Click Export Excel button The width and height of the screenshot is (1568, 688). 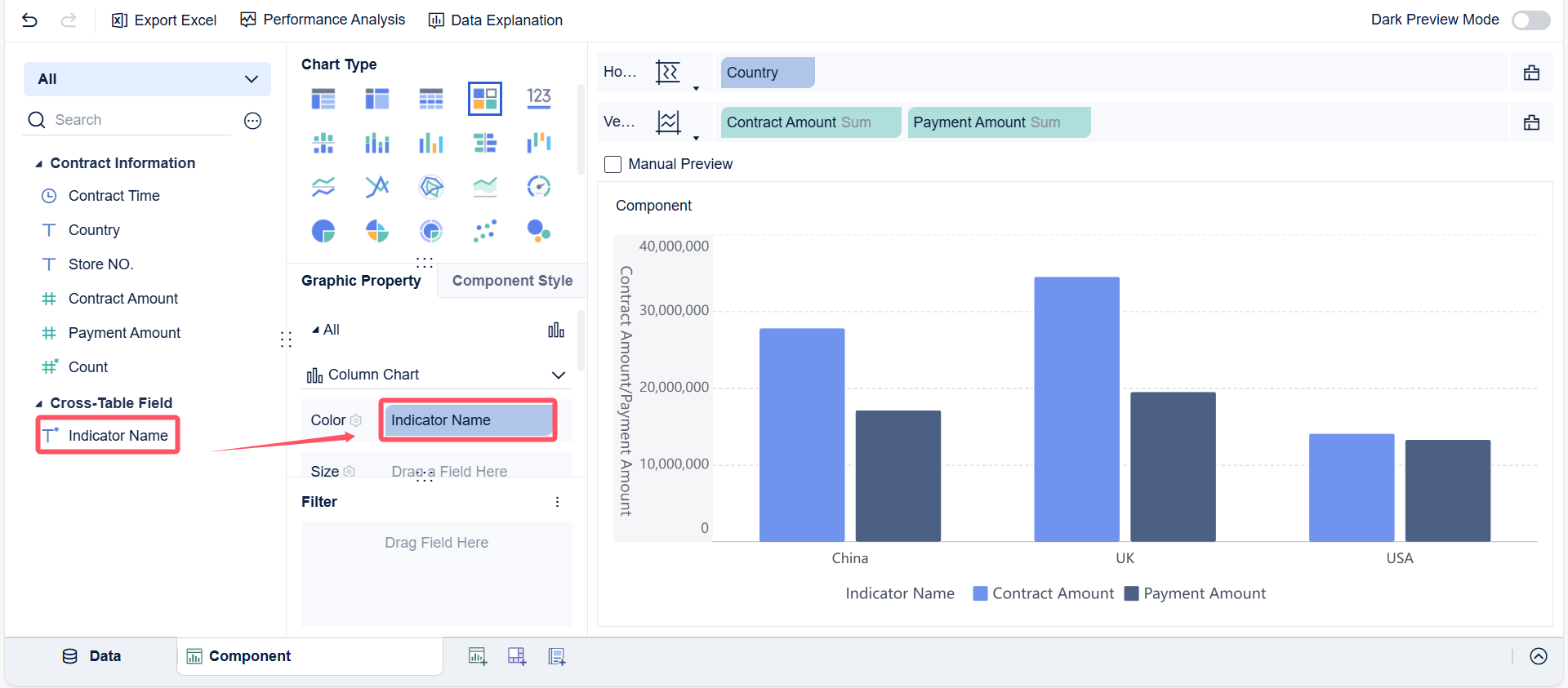click(x=163, y=20)
